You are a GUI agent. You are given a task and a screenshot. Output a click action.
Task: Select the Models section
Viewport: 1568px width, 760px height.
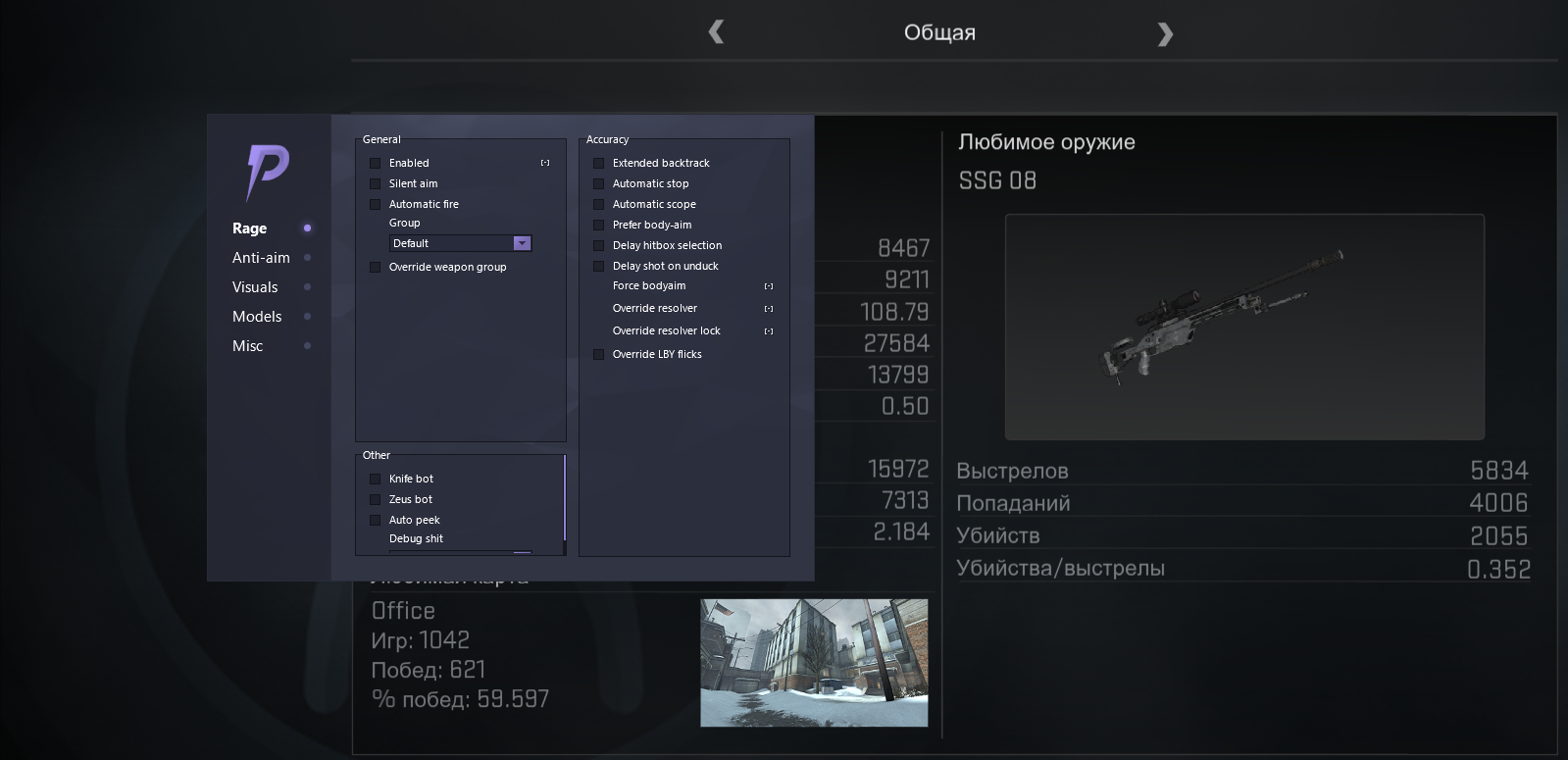click(257, 317)
